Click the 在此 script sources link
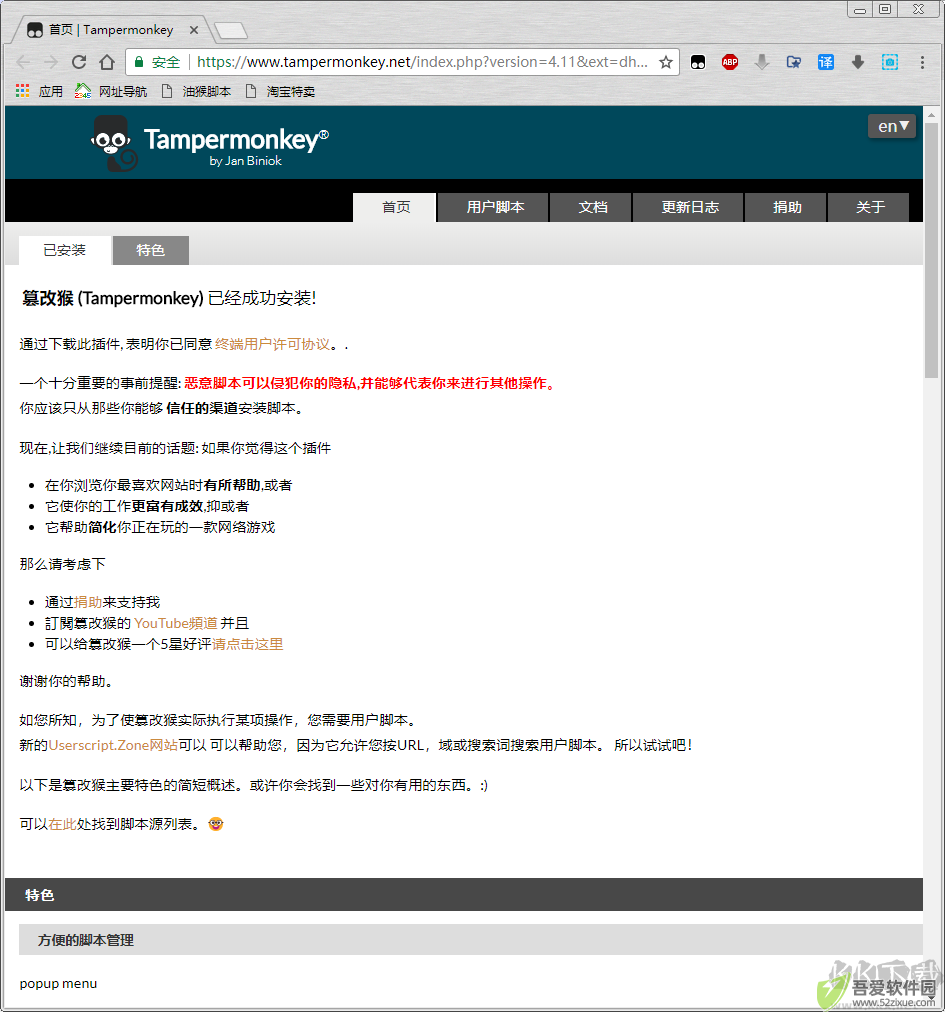 (x=62, y=824)
